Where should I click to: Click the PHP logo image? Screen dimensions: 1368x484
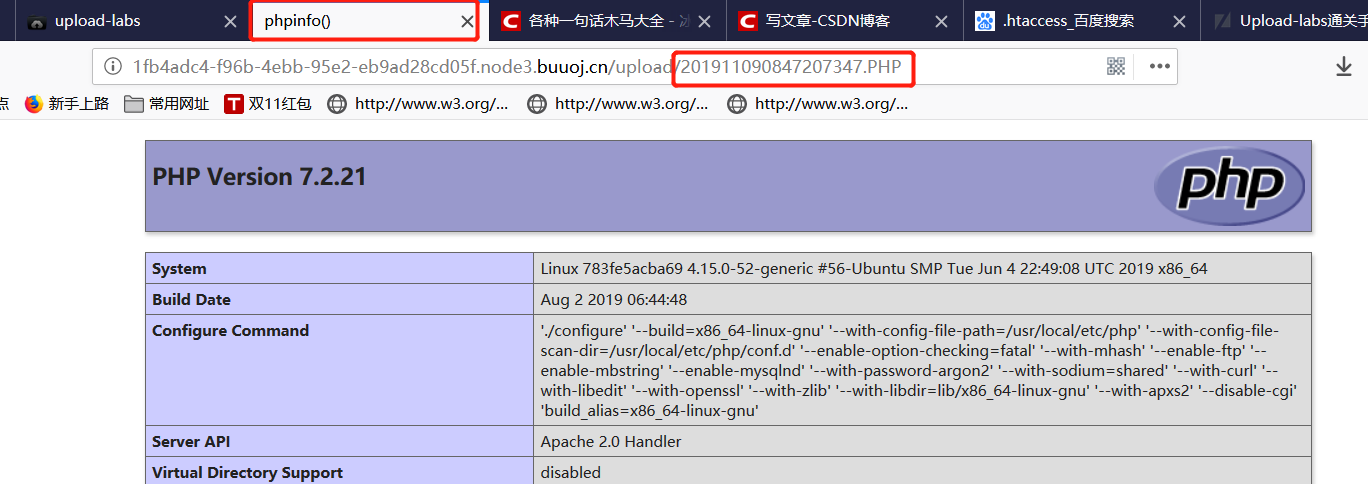(1229, 185)
